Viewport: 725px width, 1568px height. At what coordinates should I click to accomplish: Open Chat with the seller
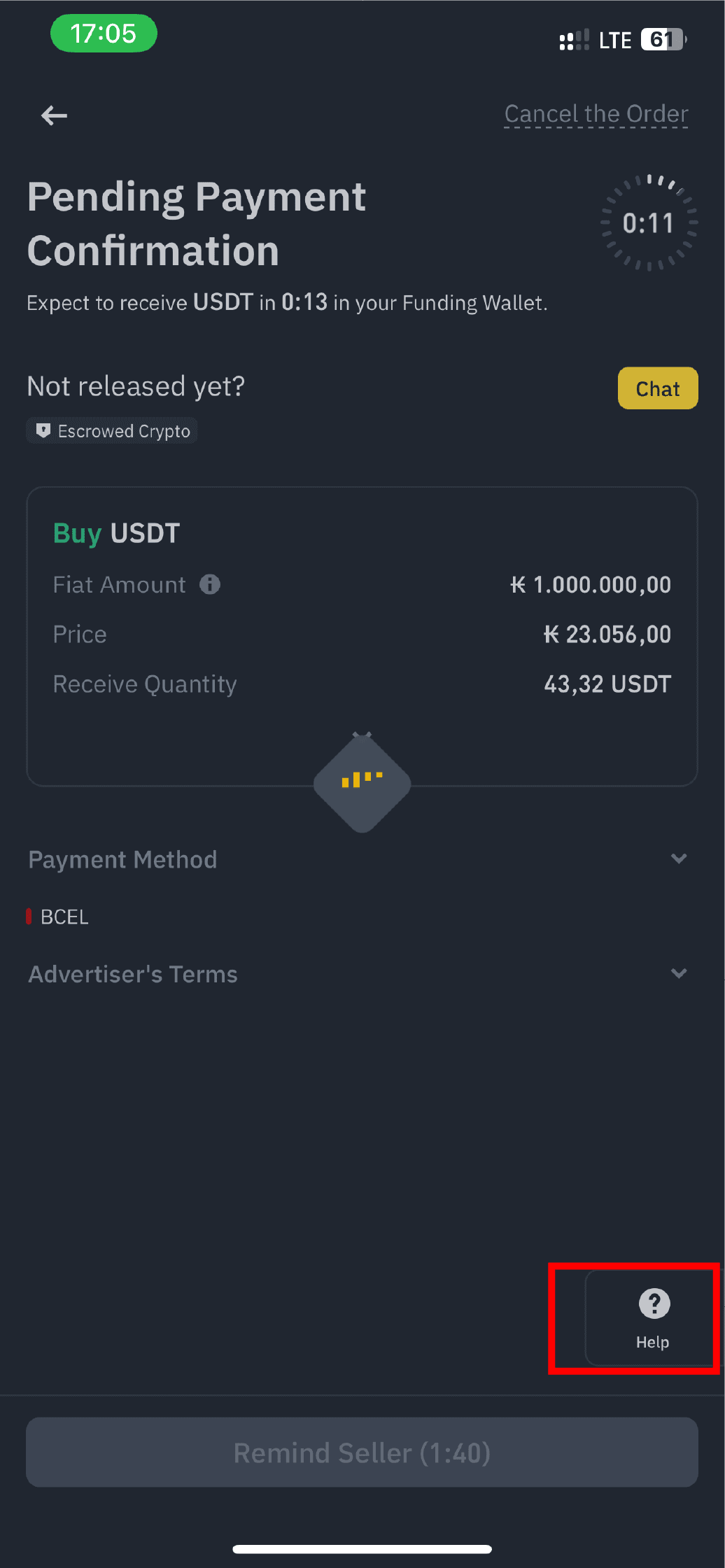pos(657,388)
